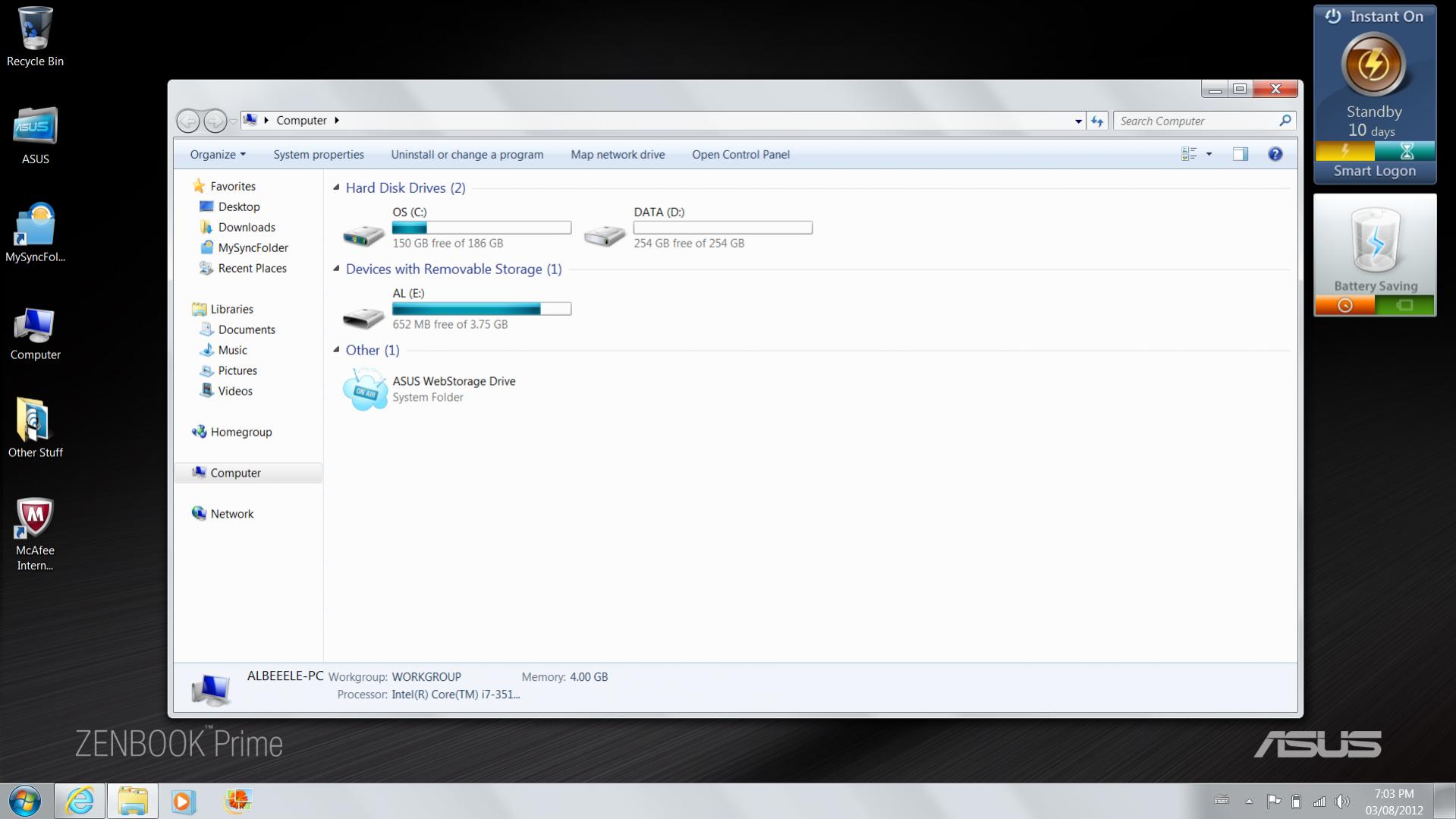Select Downloads in Favorites
Image resolution: width=1456 pixels, height=819 pixels.
[x=237, y=227]
